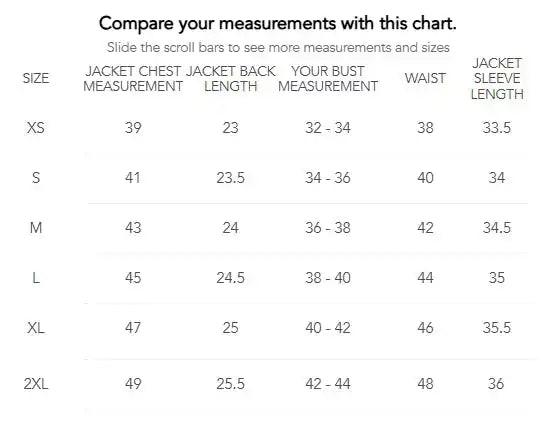Click the SIZE column header
555x431 pixels.
(36, 78)
